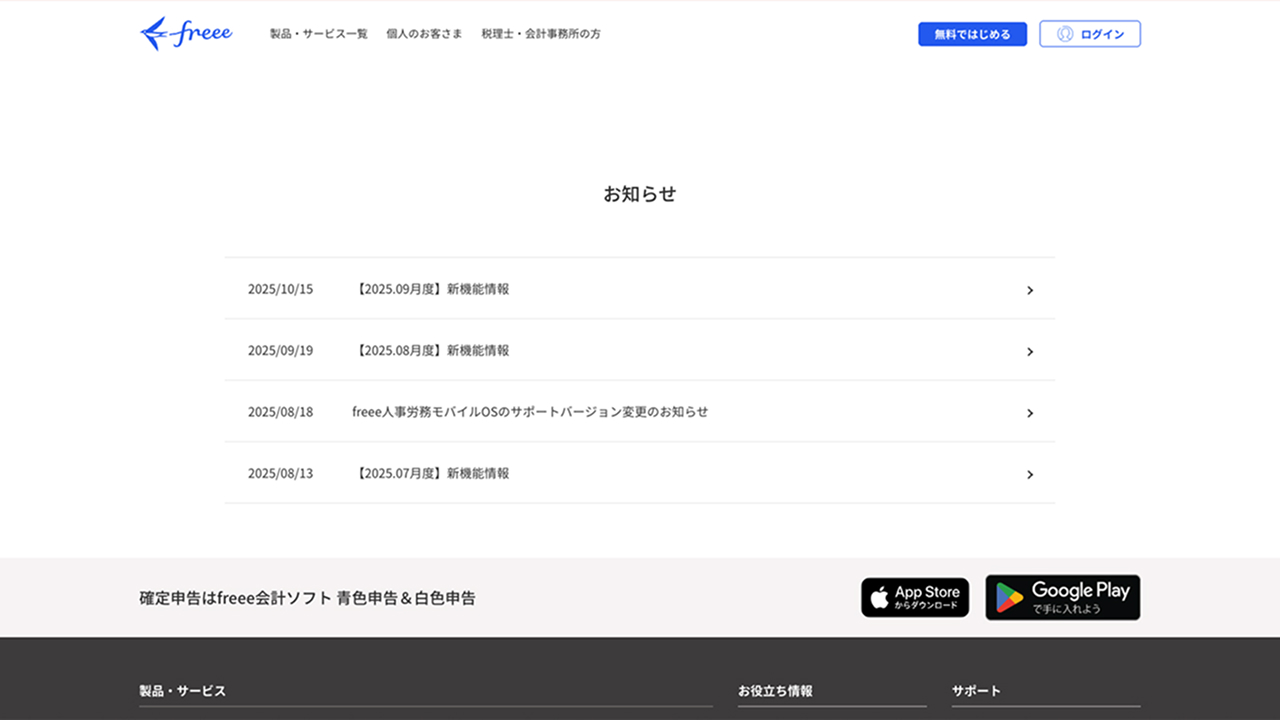
Task: Click the 確定申告はfreee会計ソフト promo text
Action: click(306, 597)
